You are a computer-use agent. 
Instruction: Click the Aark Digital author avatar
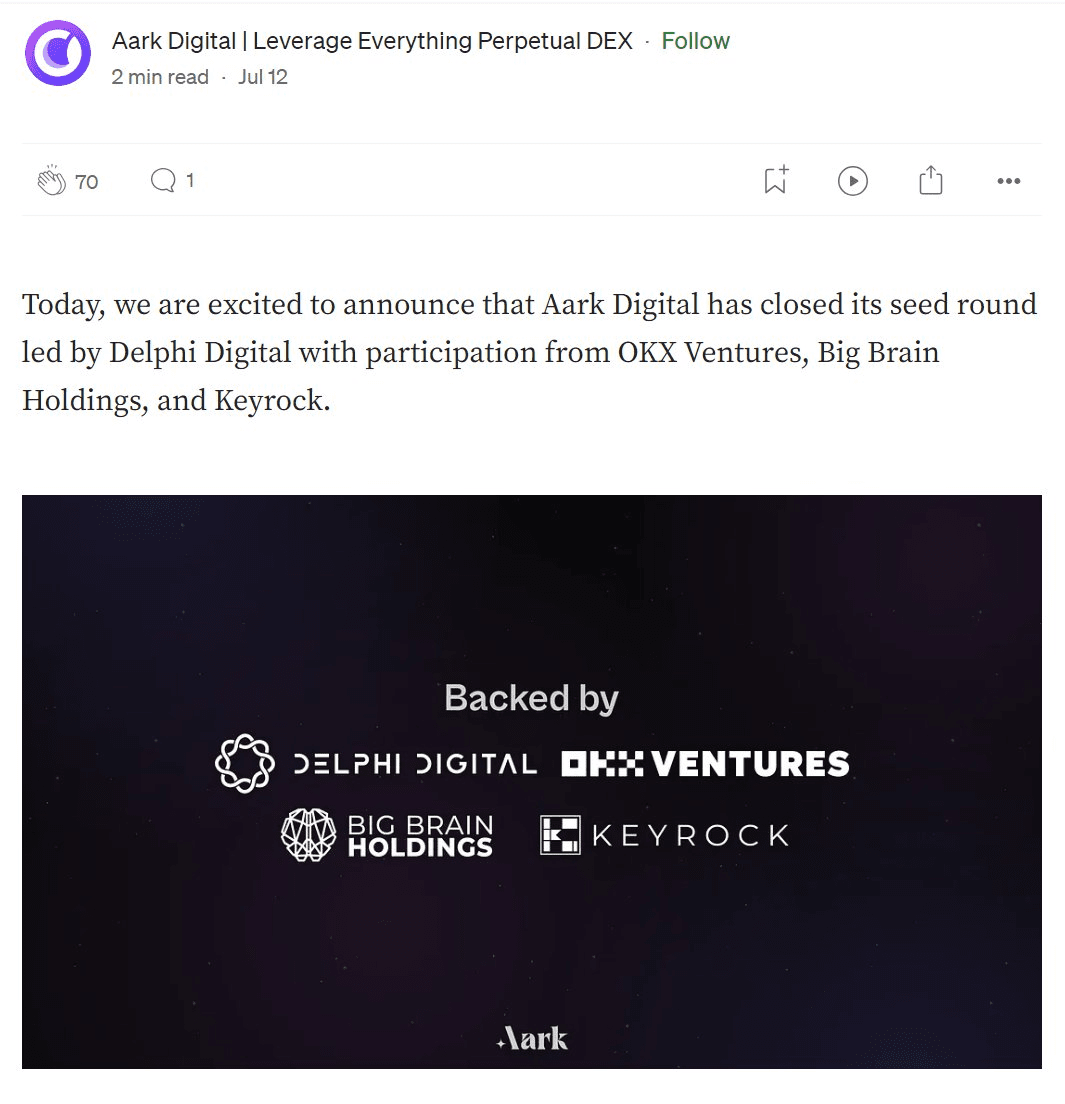point(58,54)
